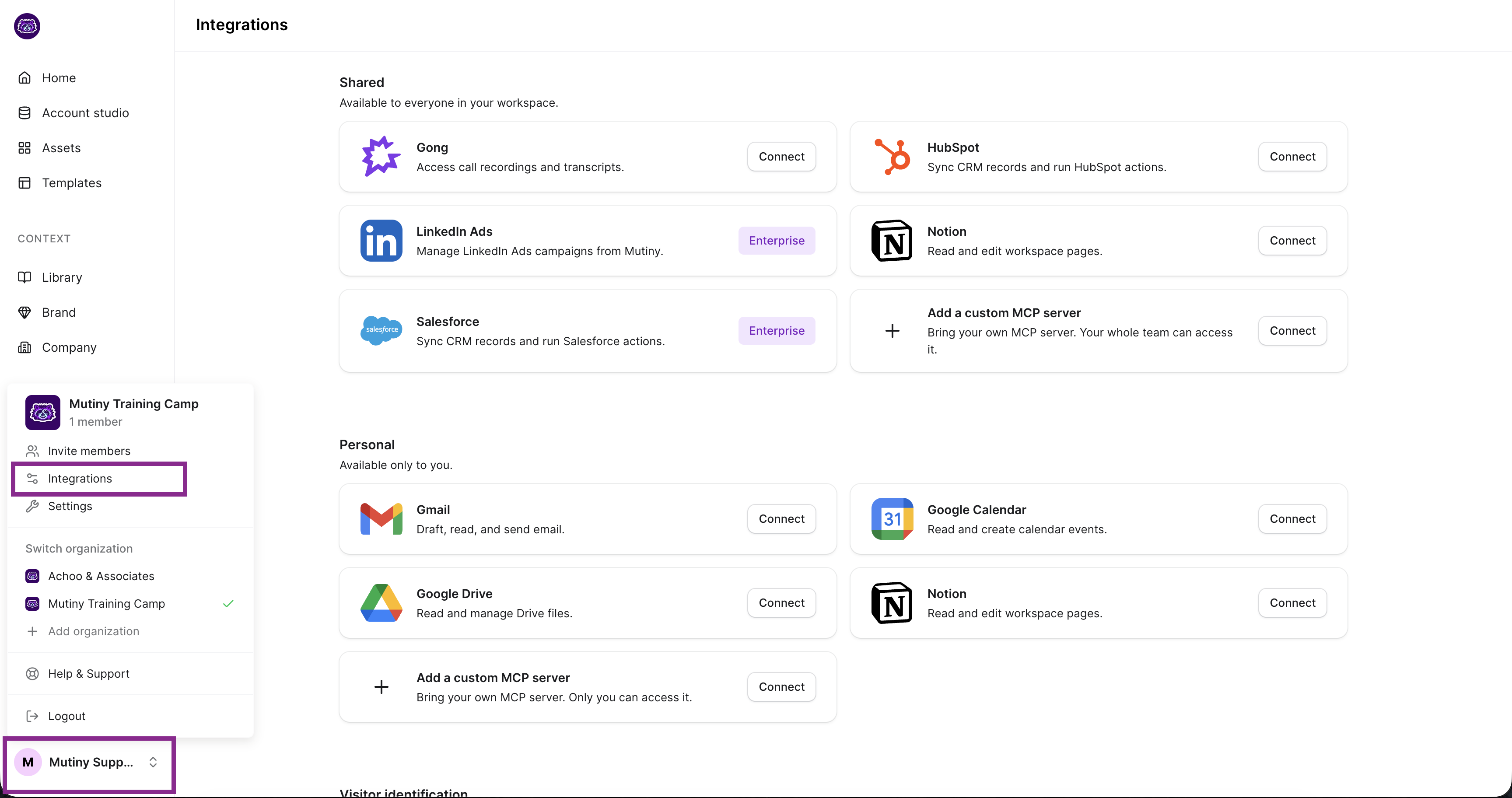
Task: Go to Account studio
Action: tap(87, 113)
